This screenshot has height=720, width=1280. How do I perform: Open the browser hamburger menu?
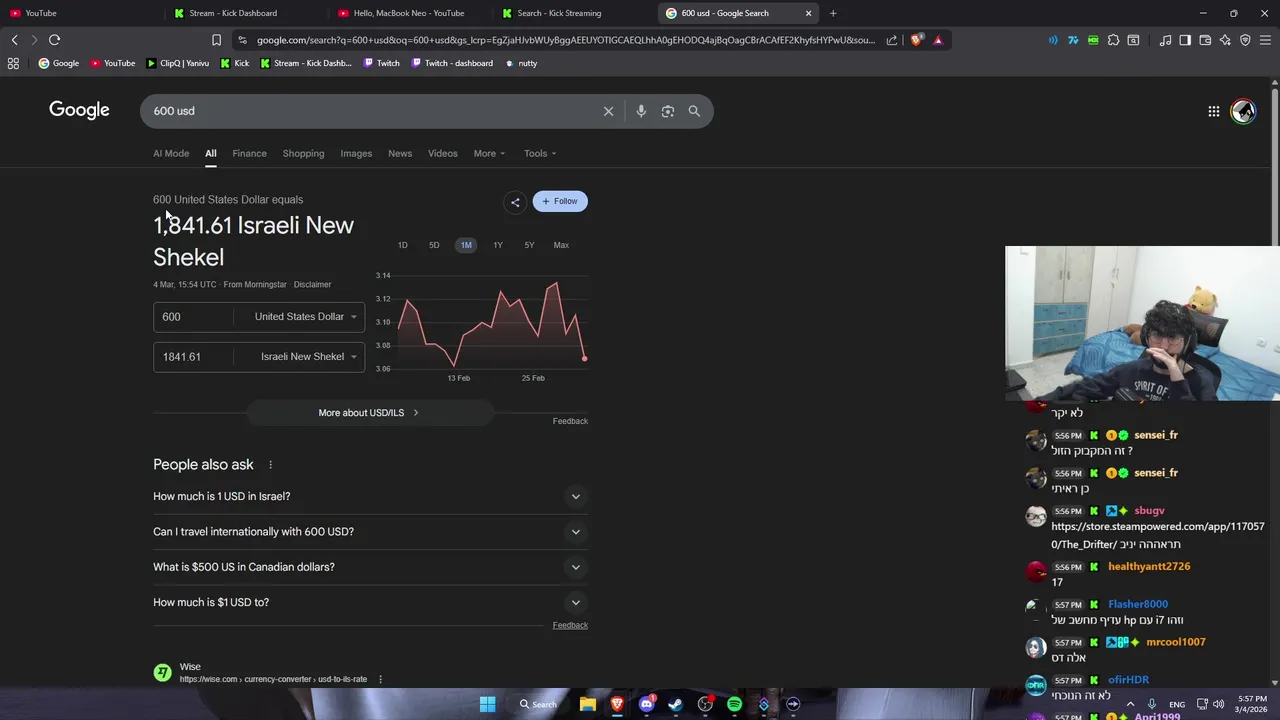(1265, 40)
